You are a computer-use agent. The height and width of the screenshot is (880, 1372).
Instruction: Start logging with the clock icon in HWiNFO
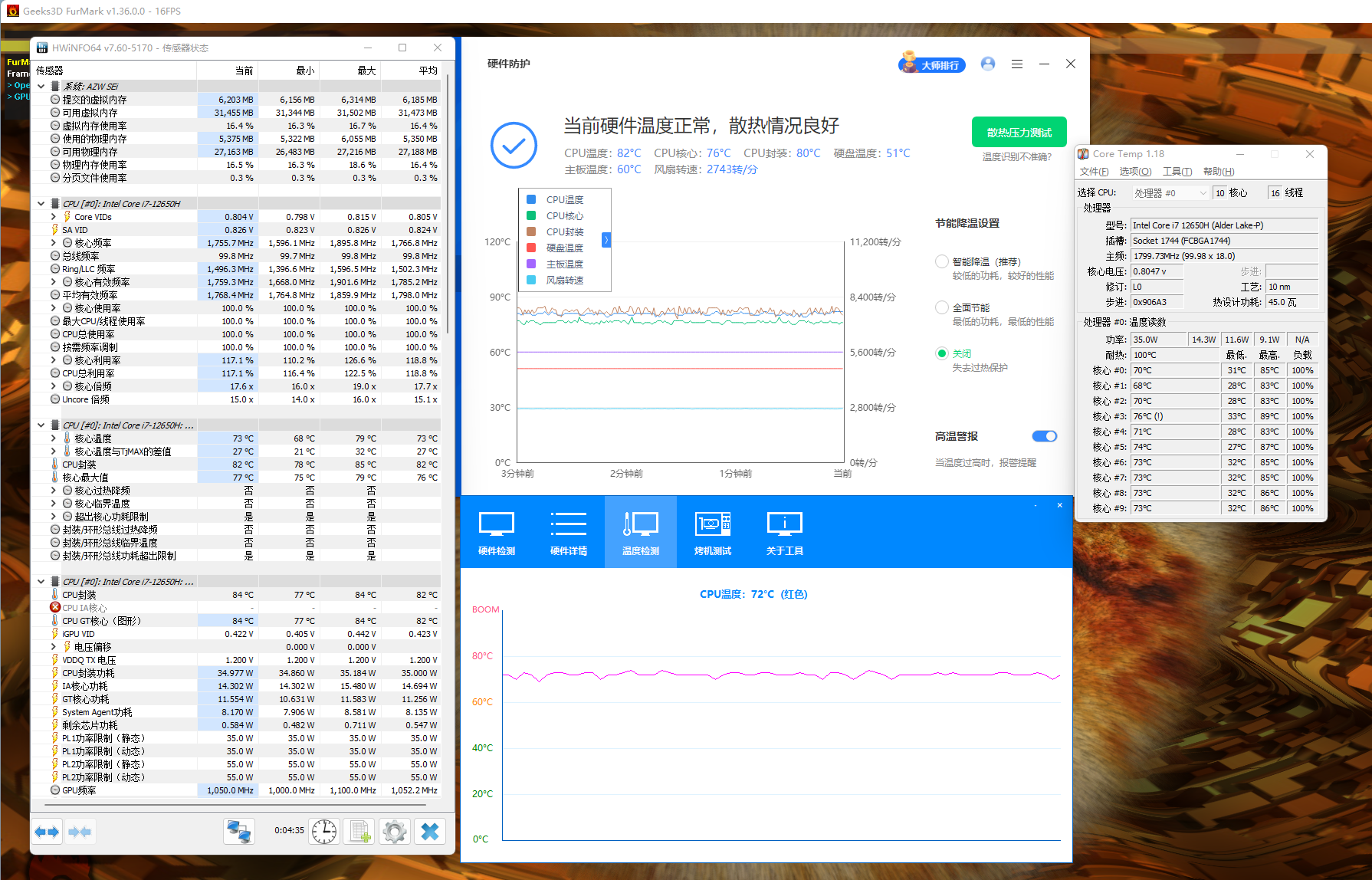[x=323, y=831]
